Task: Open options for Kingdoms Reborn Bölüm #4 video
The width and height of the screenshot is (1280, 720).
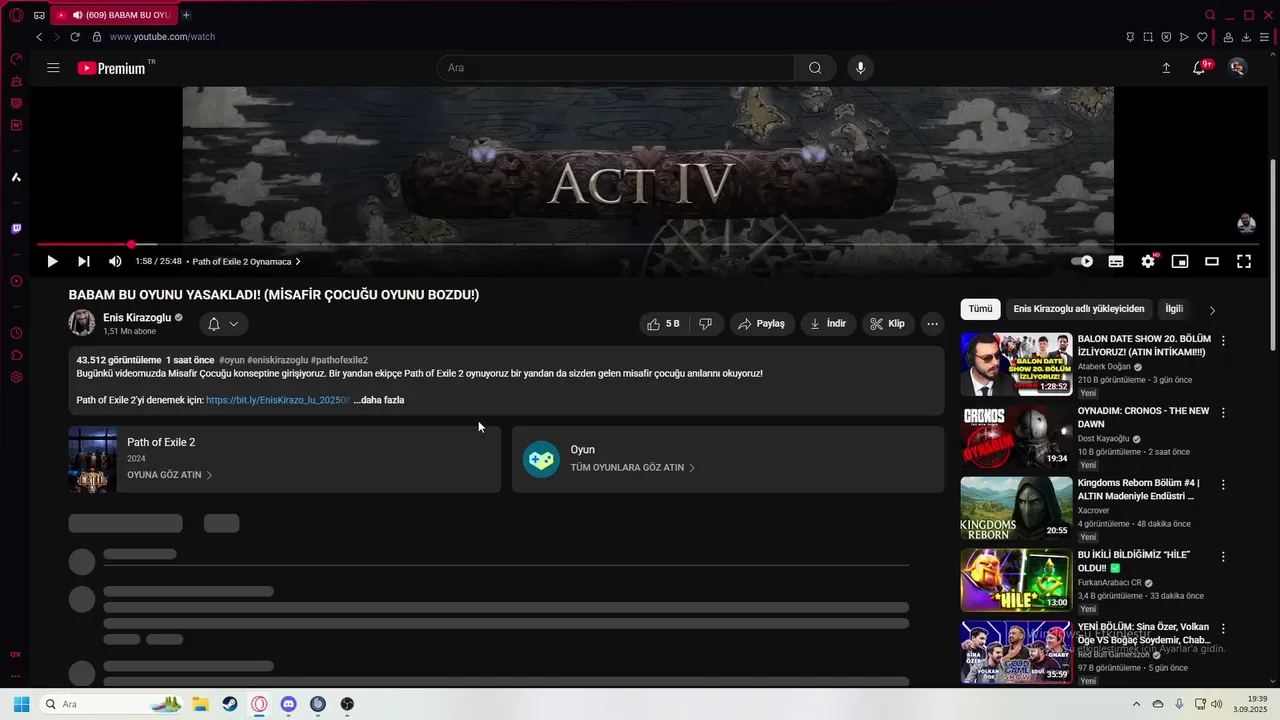Action: [1223, 484]
